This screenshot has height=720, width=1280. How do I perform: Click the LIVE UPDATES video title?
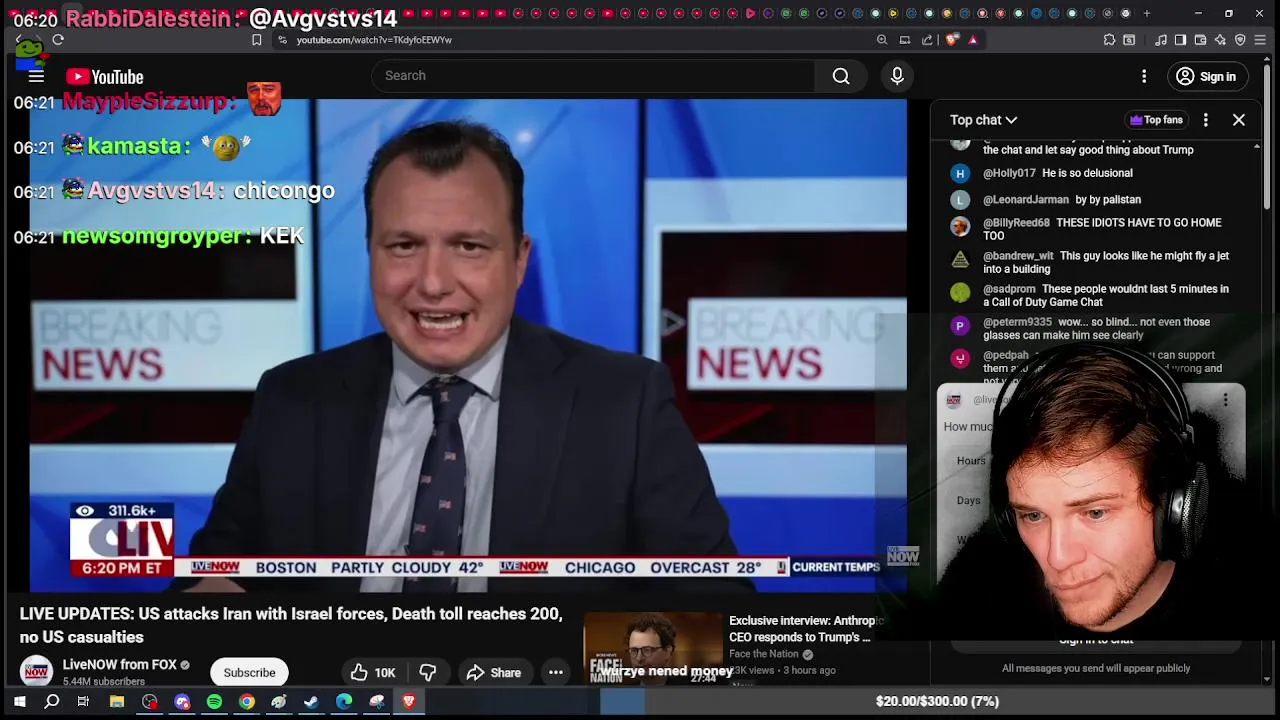291,625
